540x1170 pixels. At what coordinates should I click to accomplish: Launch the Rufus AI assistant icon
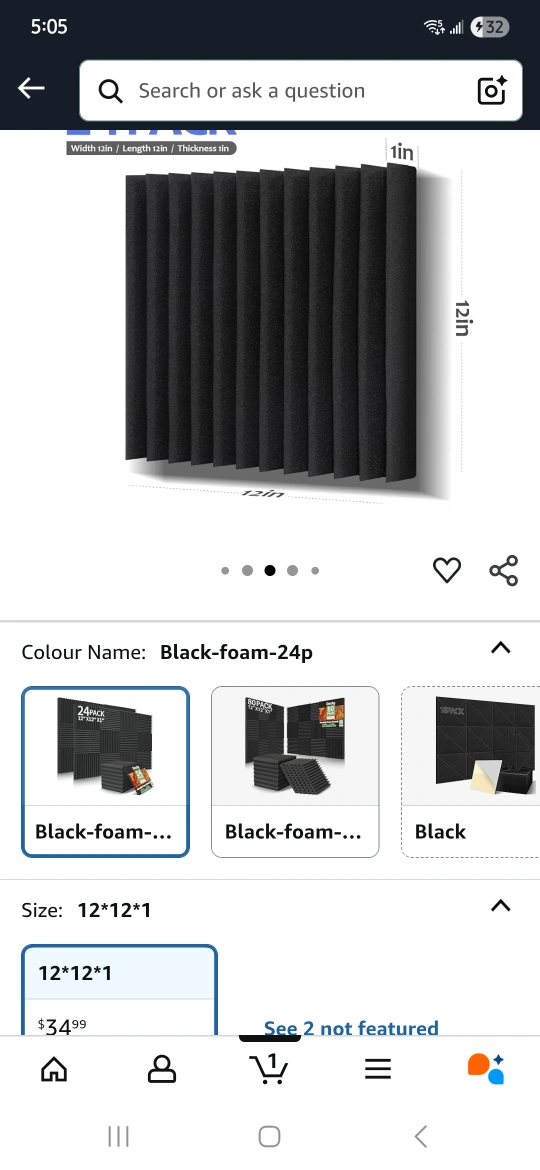[x=486, y=1069]
